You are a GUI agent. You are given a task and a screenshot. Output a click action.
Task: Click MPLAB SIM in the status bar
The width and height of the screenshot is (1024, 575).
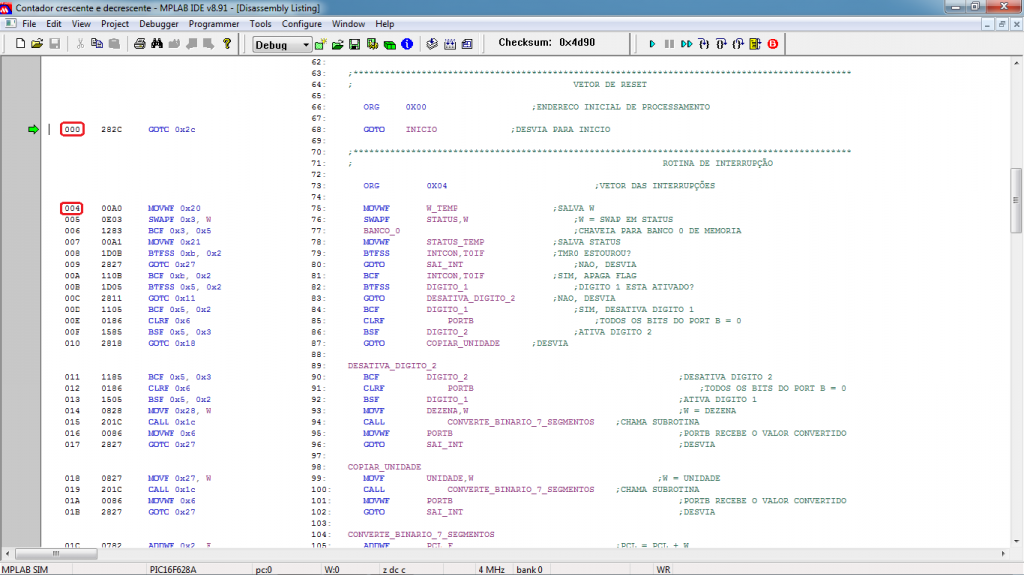pos(25,569)
